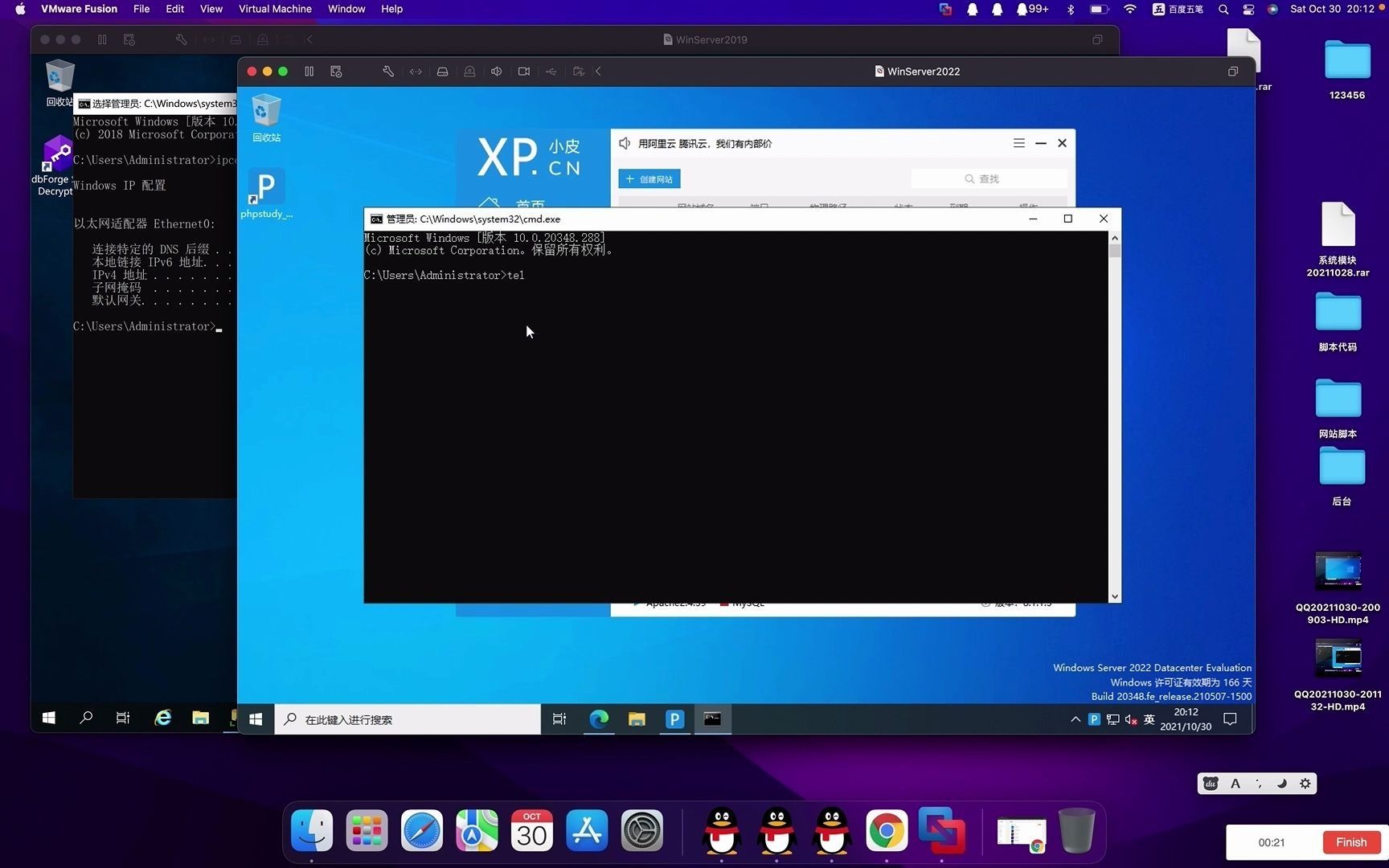Open Google Chrome from the Dock
1389x868 pixels.
tap(887, 831)
